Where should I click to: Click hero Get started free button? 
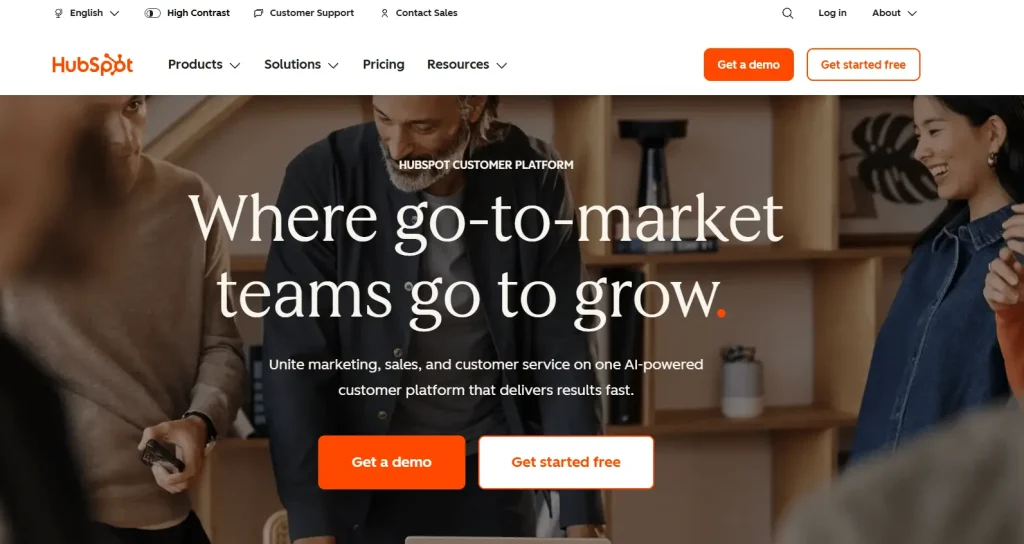[x=566, y=462]
